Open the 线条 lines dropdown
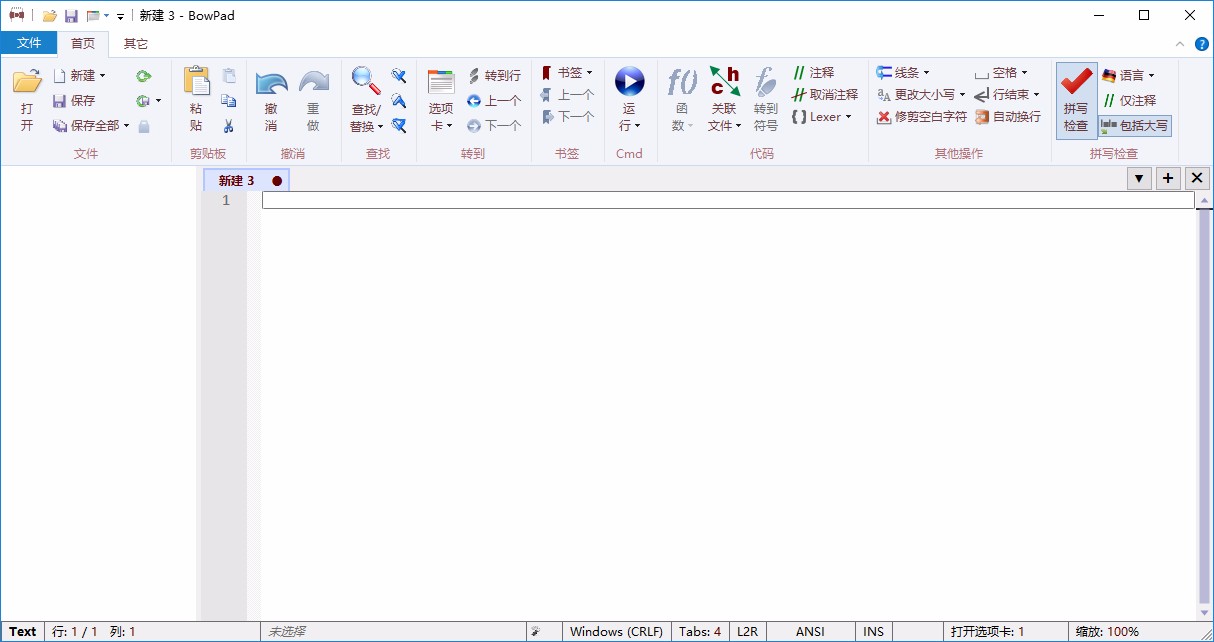The width and height of the screenshot is (1214, 642). coord(903,73)
